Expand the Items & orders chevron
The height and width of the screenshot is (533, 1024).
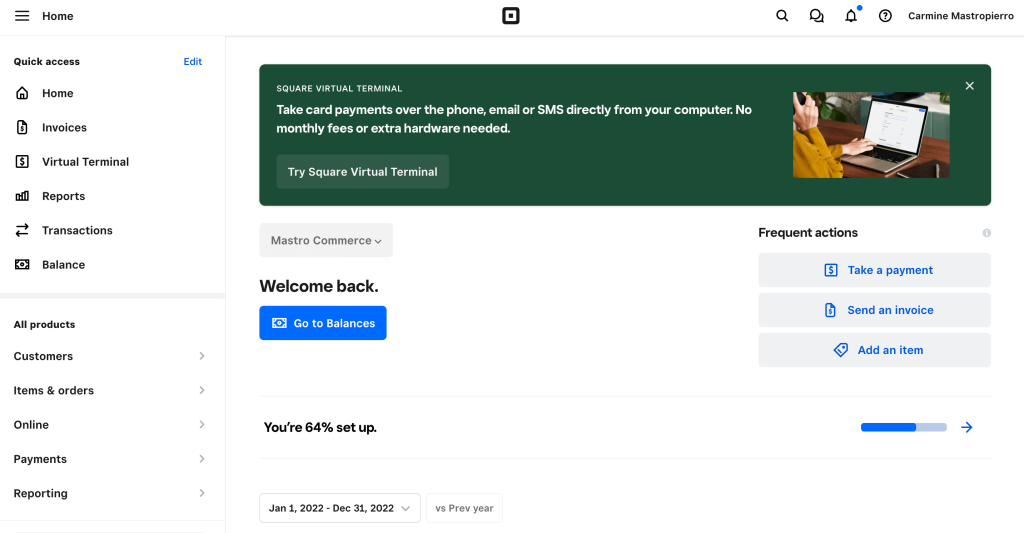[x=202, y=390]
